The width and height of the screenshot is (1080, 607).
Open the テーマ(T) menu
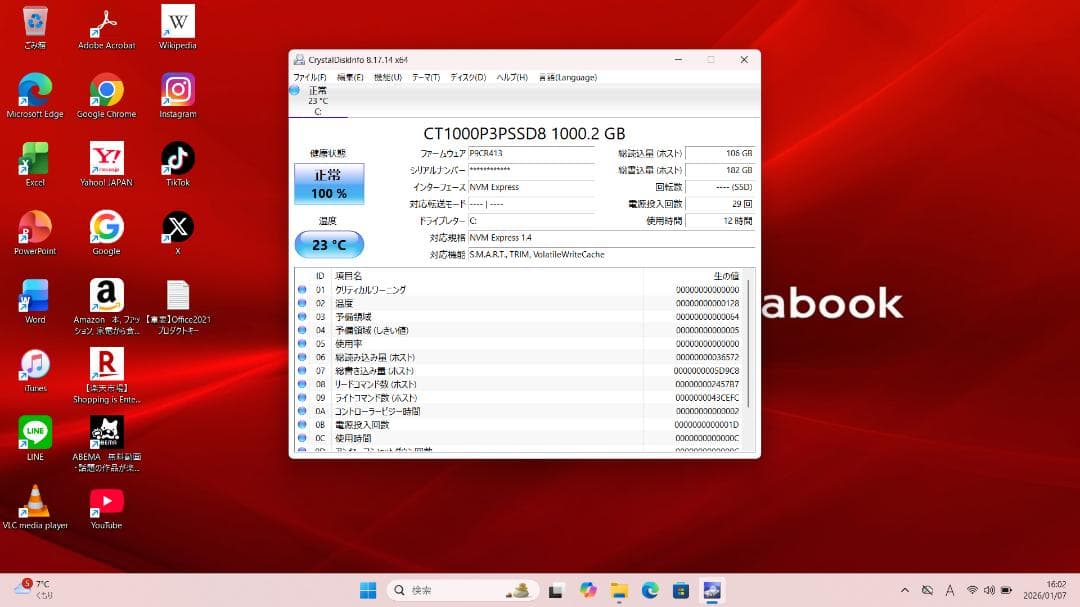(421, 77)
